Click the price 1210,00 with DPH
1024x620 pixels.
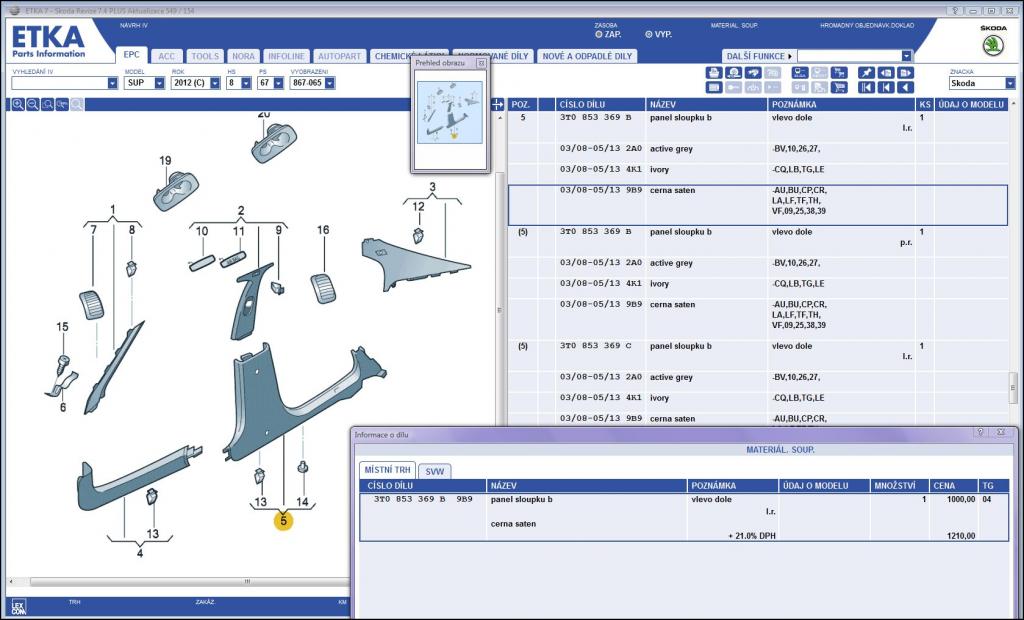point(961,536)
